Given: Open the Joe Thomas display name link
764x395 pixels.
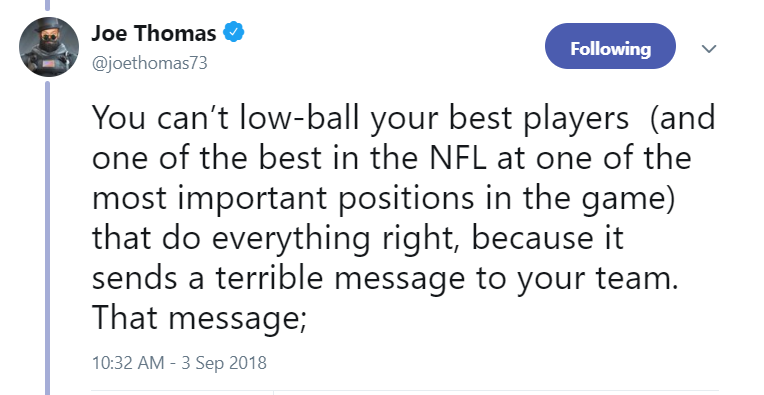Looking at the screenshot, I should coord(153,33).
